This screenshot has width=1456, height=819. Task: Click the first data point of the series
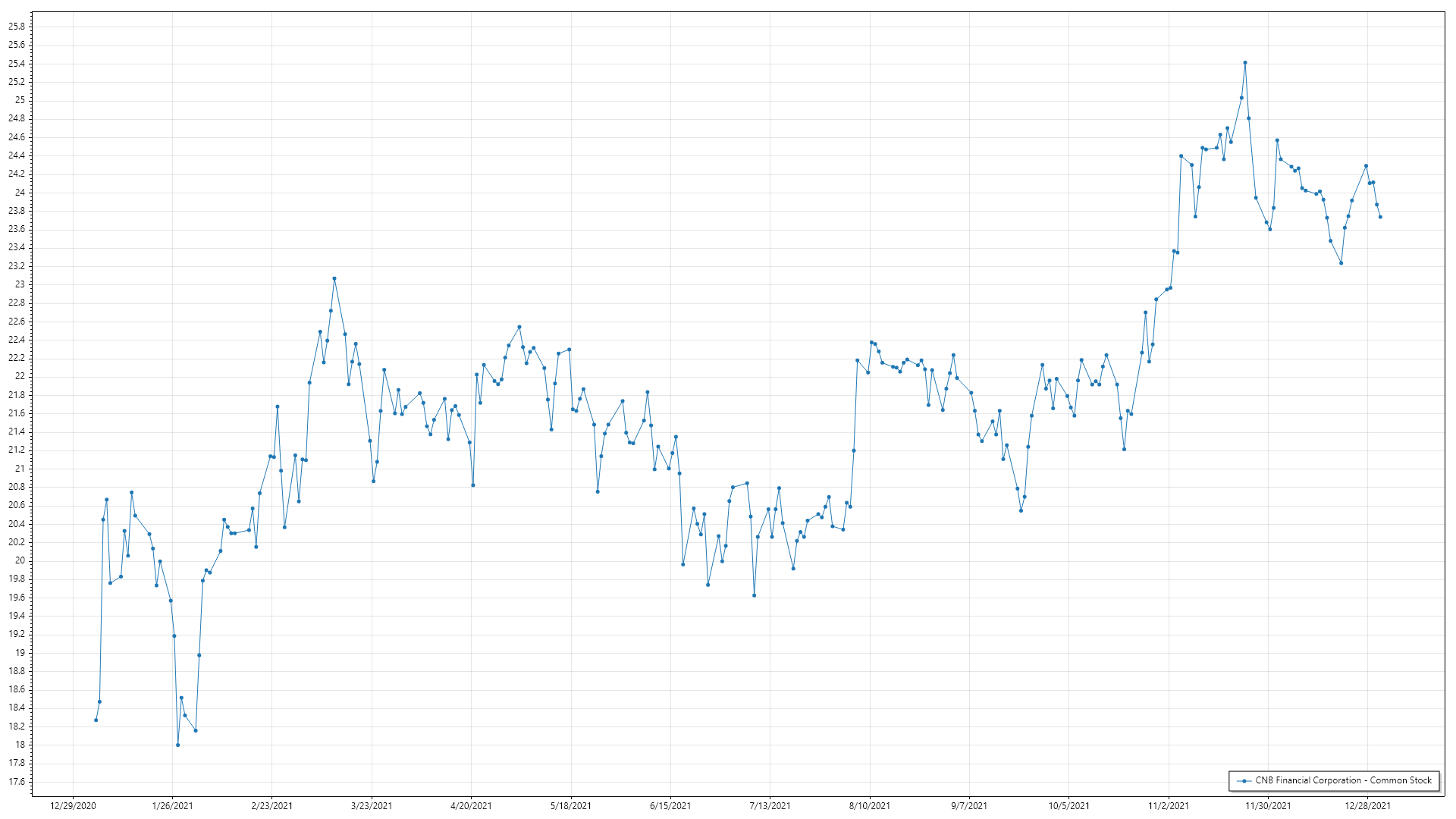pos(96,720)
